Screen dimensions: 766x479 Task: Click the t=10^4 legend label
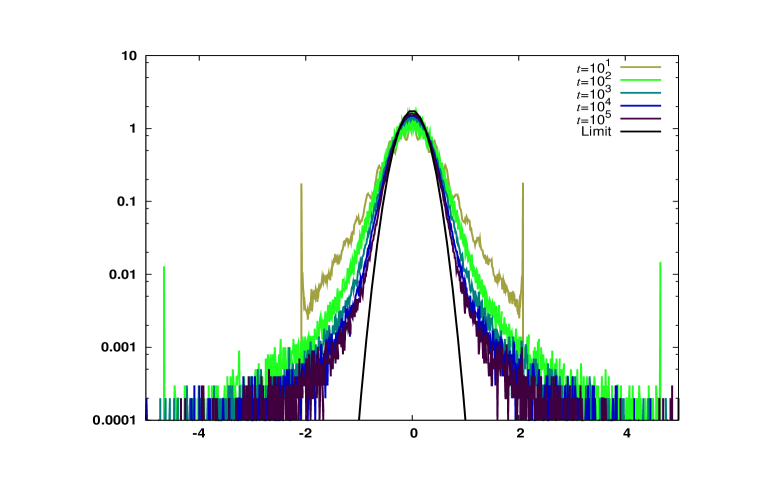pos(594,105)
